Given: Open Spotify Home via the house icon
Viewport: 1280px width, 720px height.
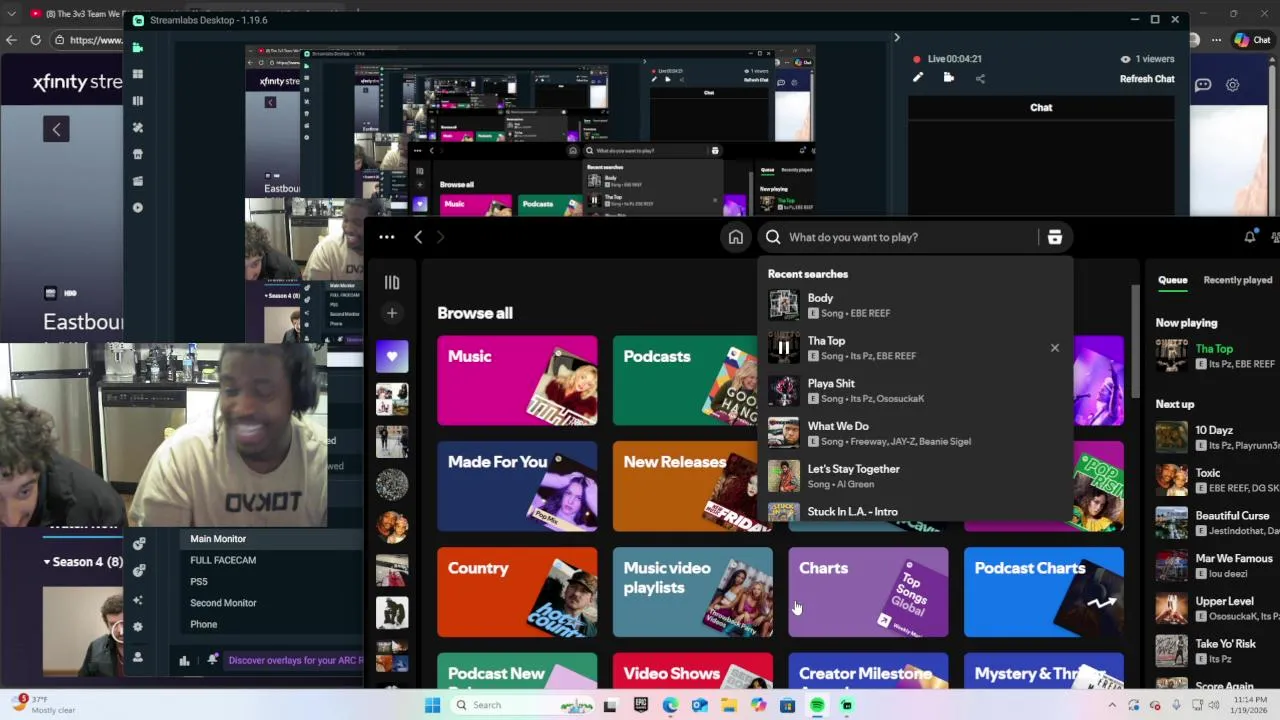Looking at the screenshot, I should pyautogui.click(x=736, y=237).
